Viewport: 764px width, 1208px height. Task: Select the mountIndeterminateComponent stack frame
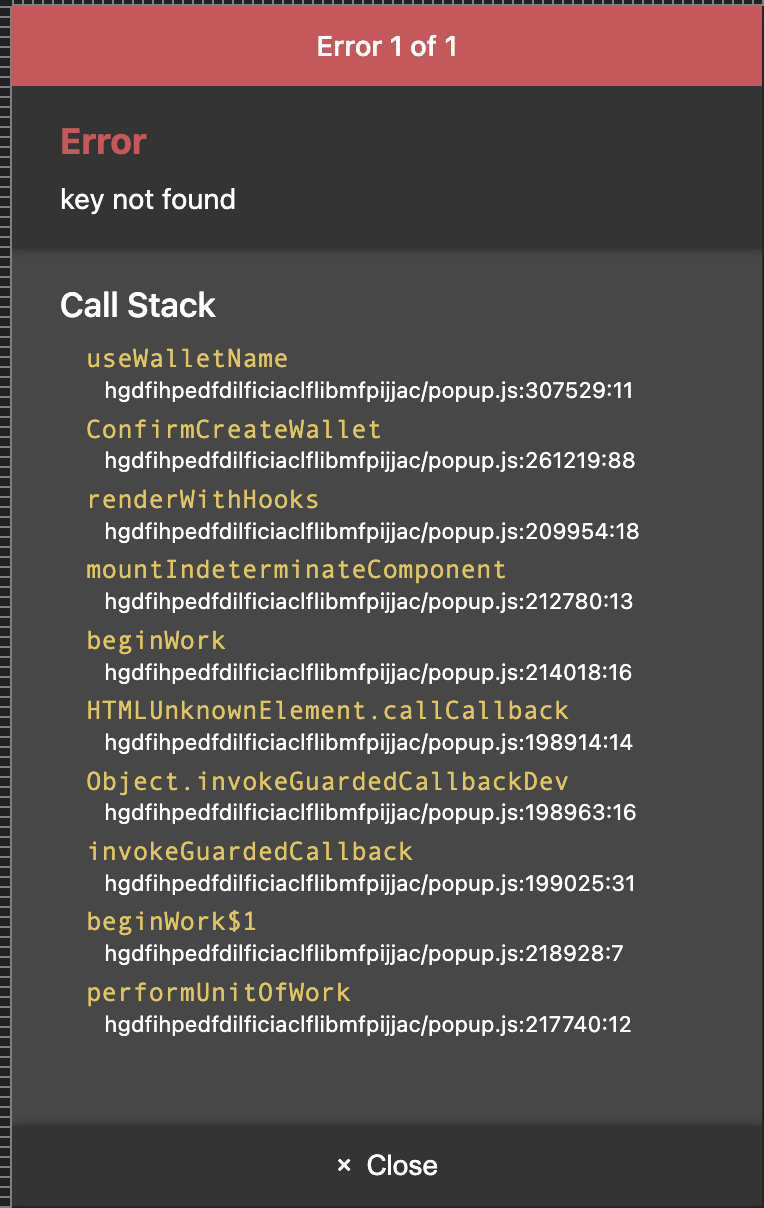(296, 569)
